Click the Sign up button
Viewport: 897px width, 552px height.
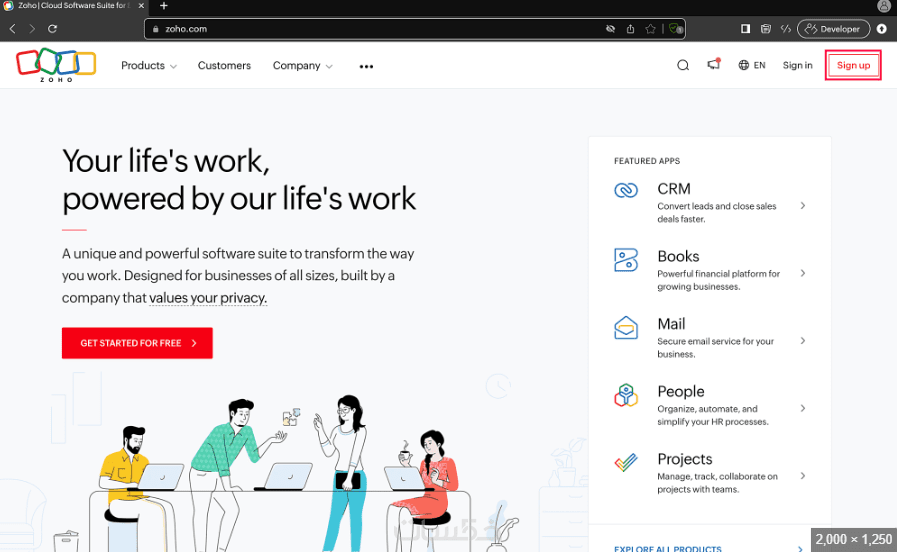[x=853, y=65]
